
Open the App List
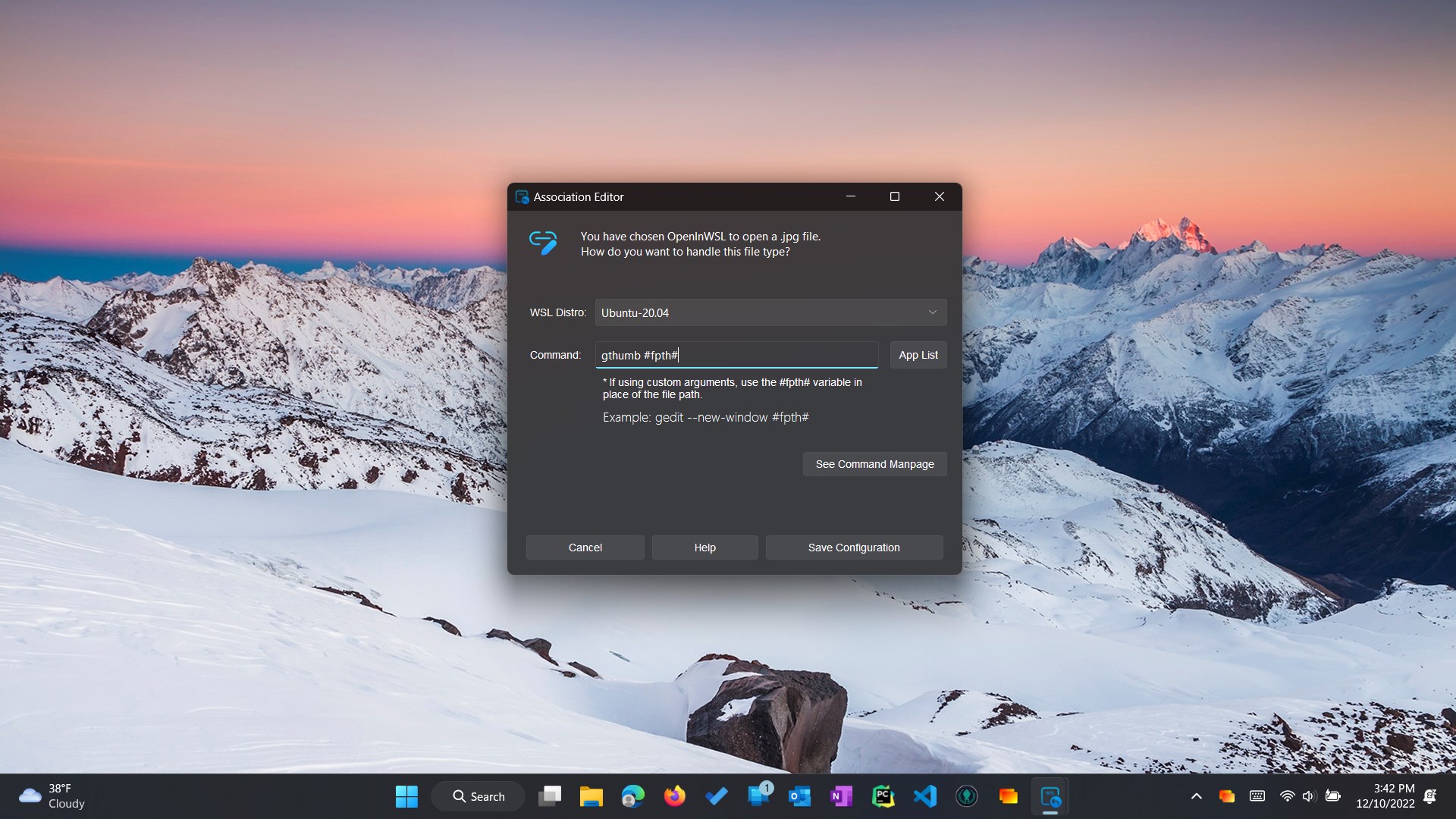click(x=918, y=355)
